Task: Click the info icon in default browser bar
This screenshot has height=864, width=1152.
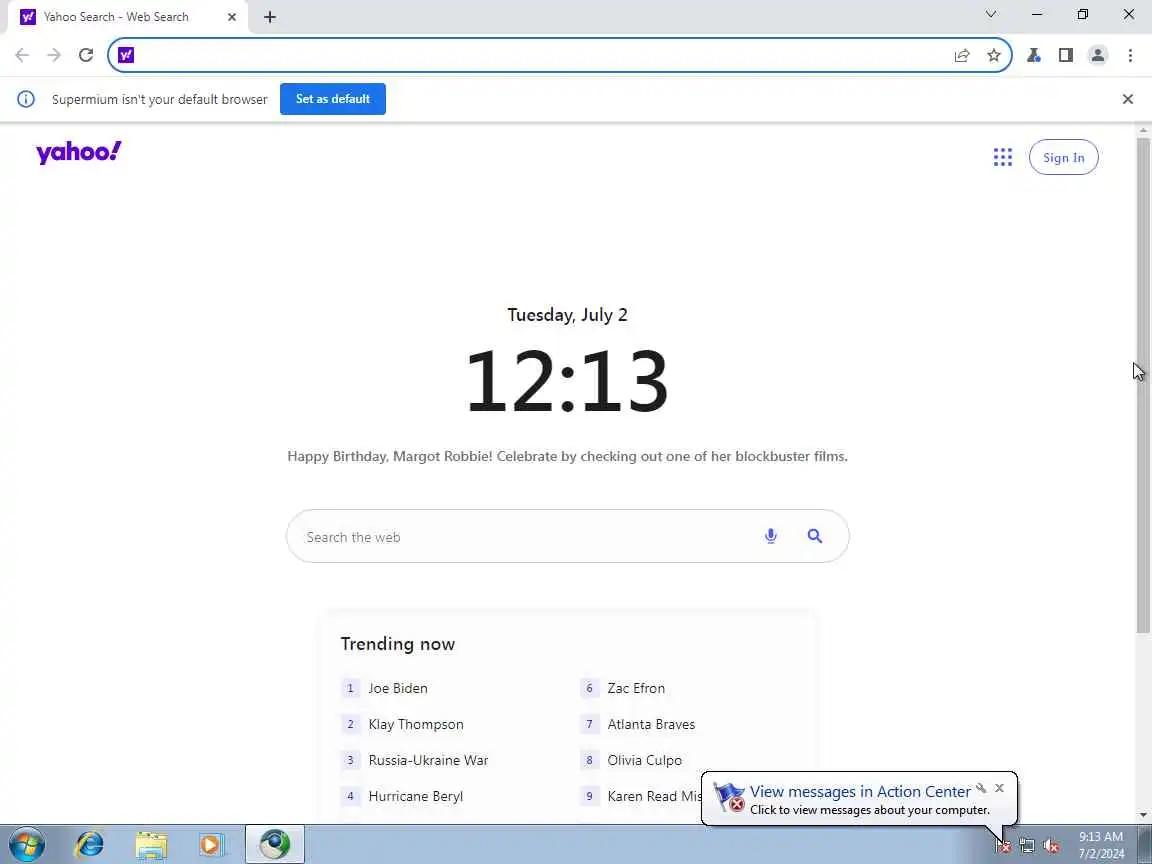Action: point(26,99)
